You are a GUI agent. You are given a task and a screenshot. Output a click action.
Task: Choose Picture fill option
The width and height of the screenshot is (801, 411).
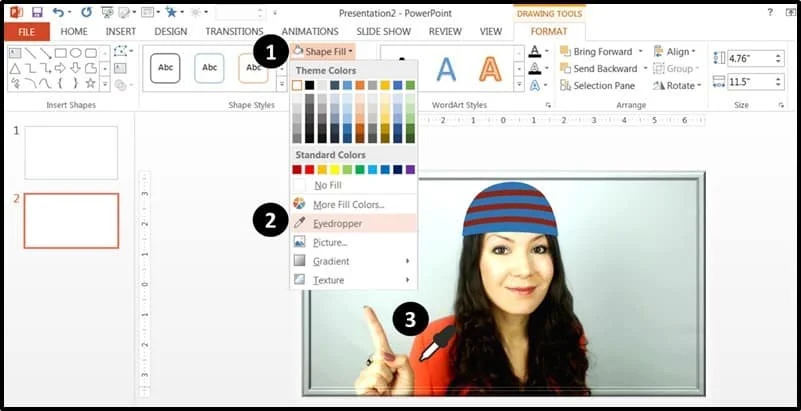354,242
